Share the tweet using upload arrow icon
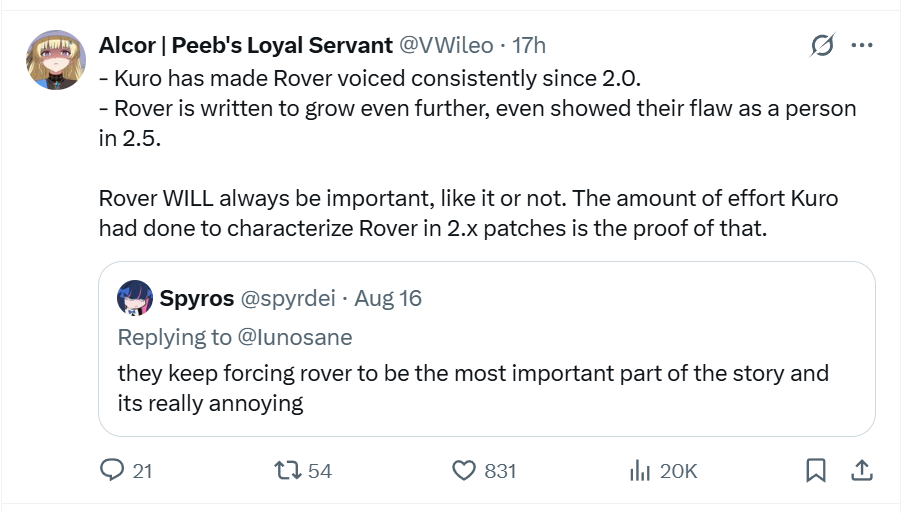The width and height of the screenshot is (904, 513). pos(860,469)
